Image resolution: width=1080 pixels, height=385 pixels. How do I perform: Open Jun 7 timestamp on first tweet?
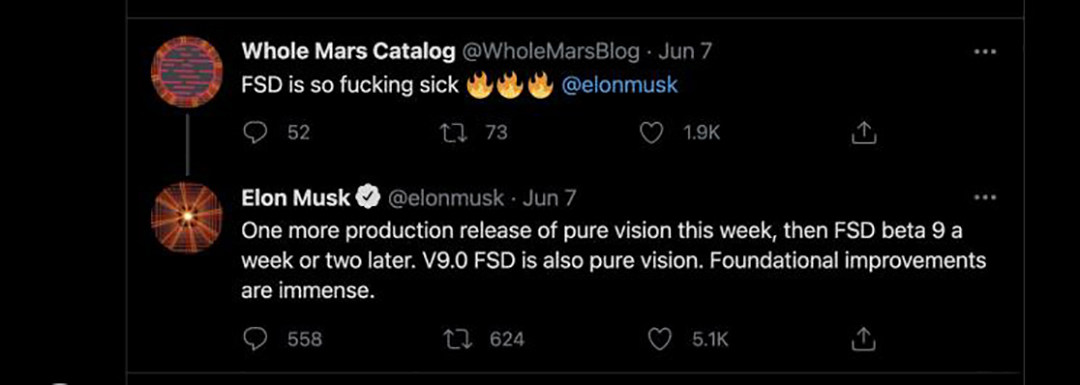(685, 51)
